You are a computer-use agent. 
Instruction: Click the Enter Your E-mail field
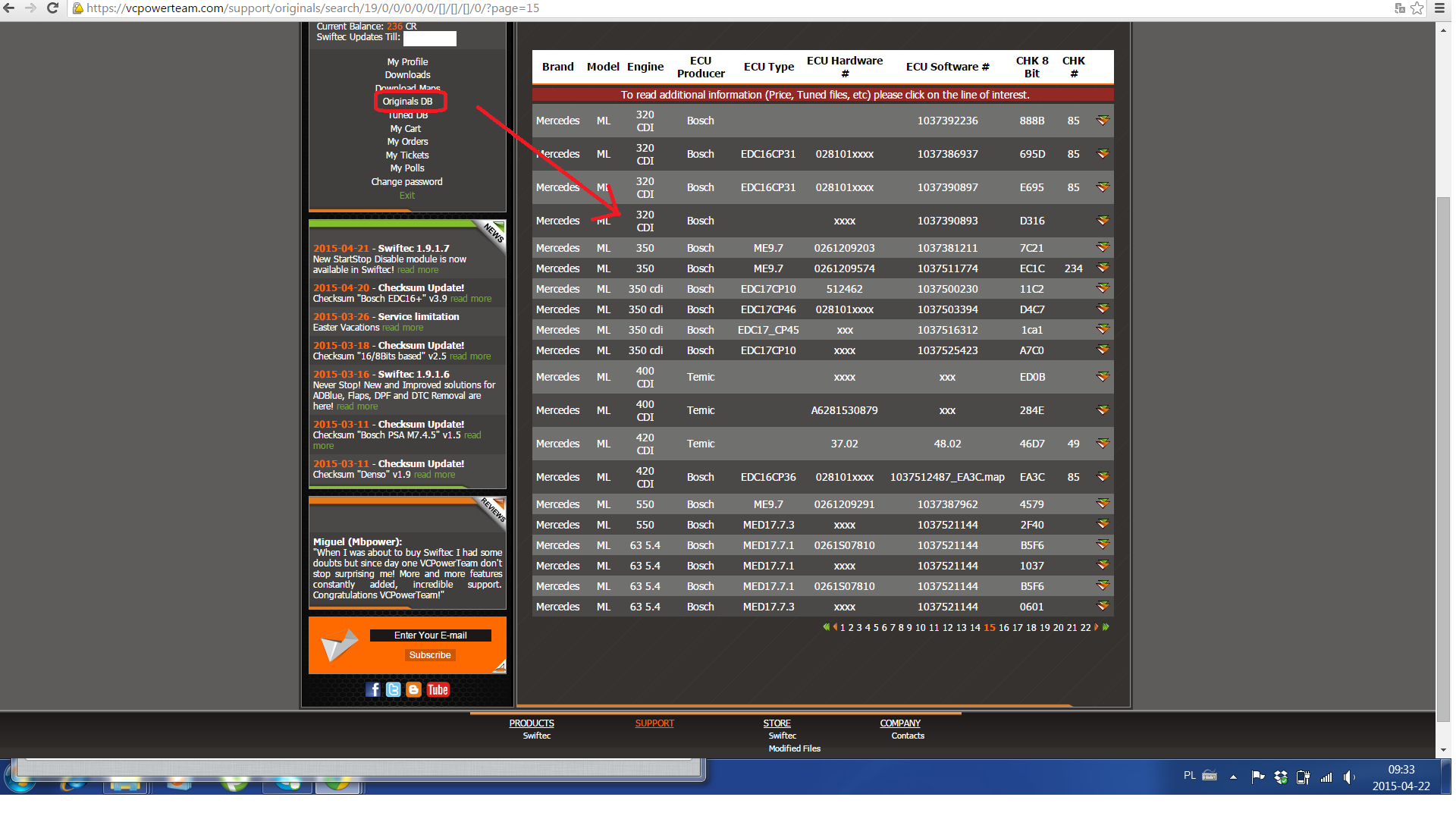click(430, 635)
